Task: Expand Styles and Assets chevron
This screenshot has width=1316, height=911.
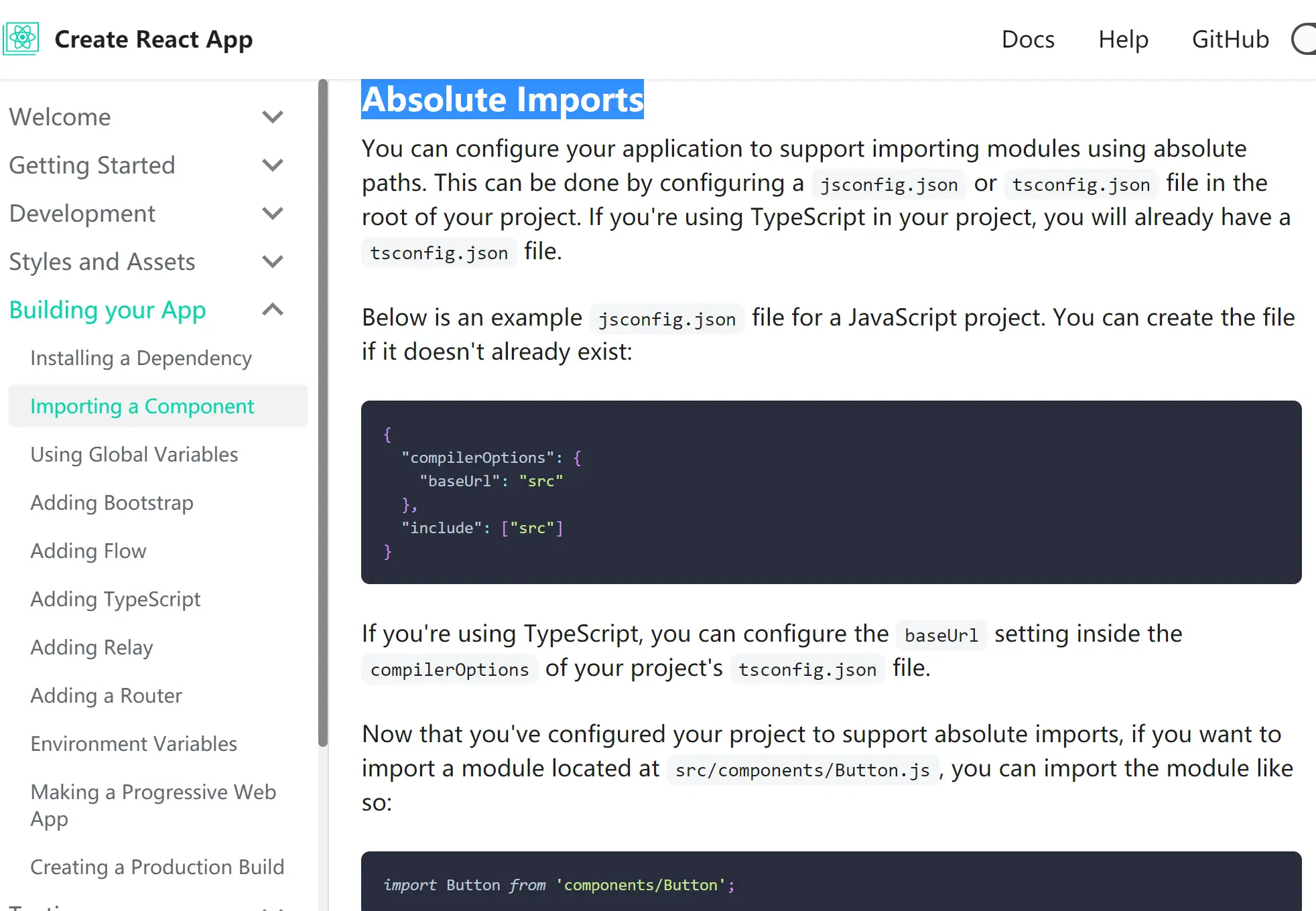Action: tap(273, 262)
